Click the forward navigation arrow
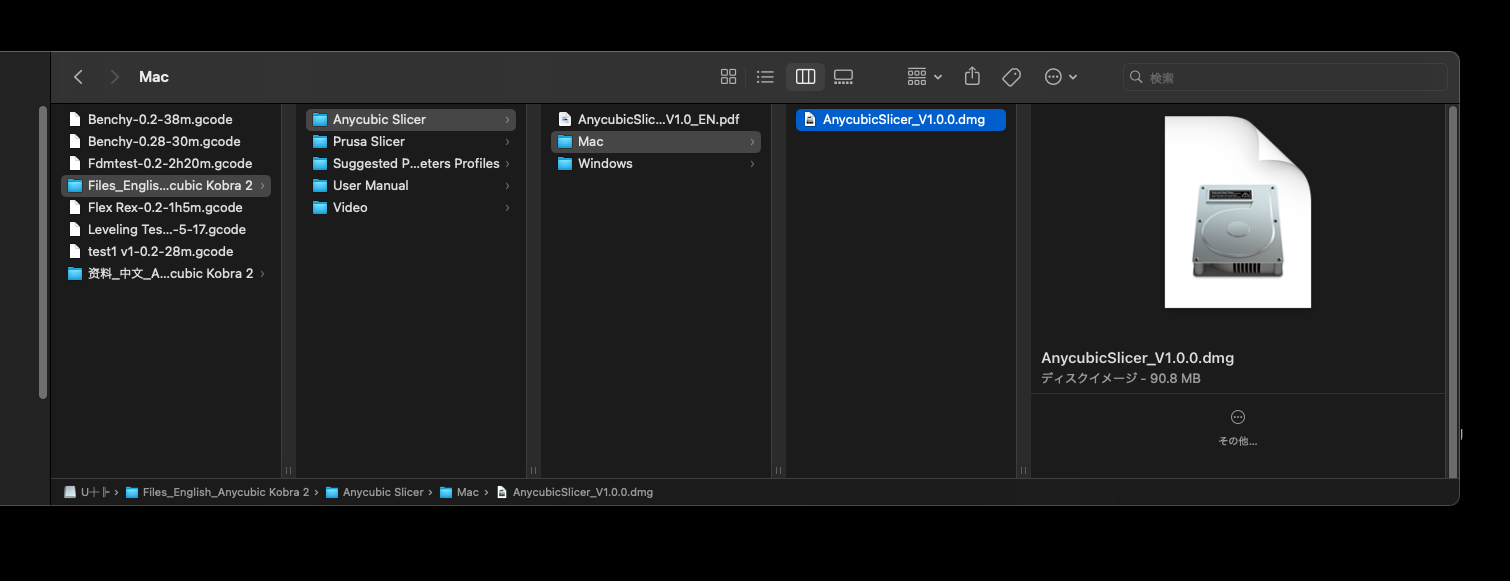Viewport: 1510px width, 581px height. point(114,77)
